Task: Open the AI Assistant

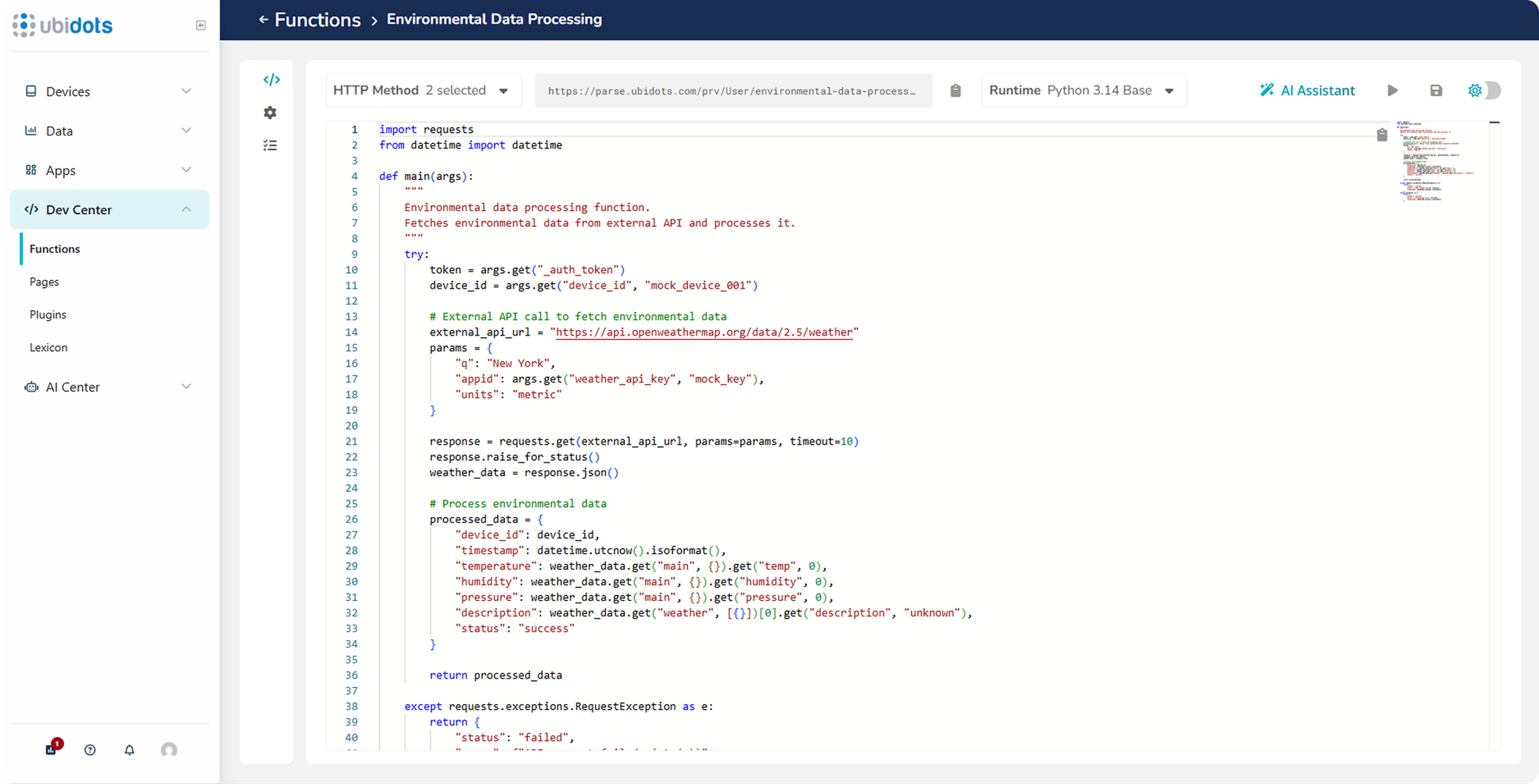Action: point(1307,91)
